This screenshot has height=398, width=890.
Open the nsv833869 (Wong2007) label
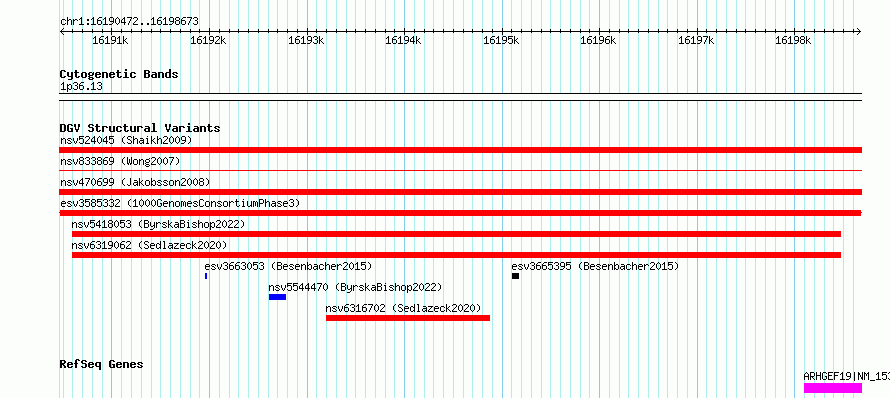click(120, 161)
